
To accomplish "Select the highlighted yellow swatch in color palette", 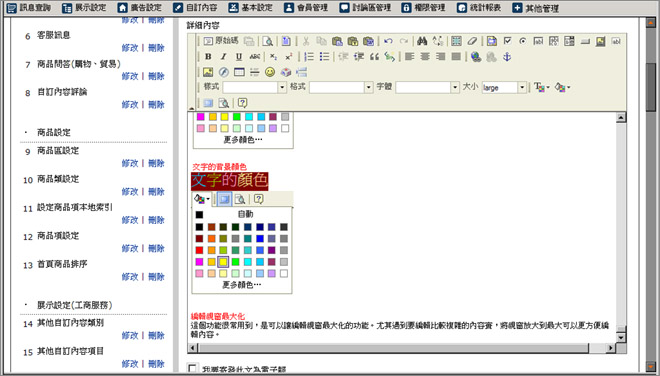I will [x=223, y=262].
